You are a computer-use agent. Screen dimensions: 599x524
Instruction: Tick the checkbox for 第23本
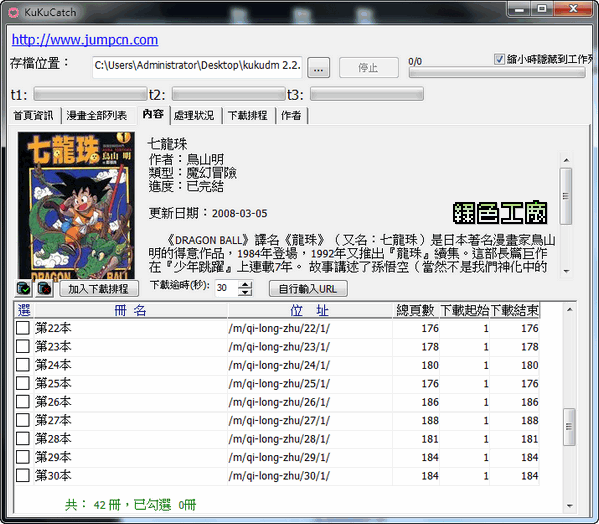23,346
